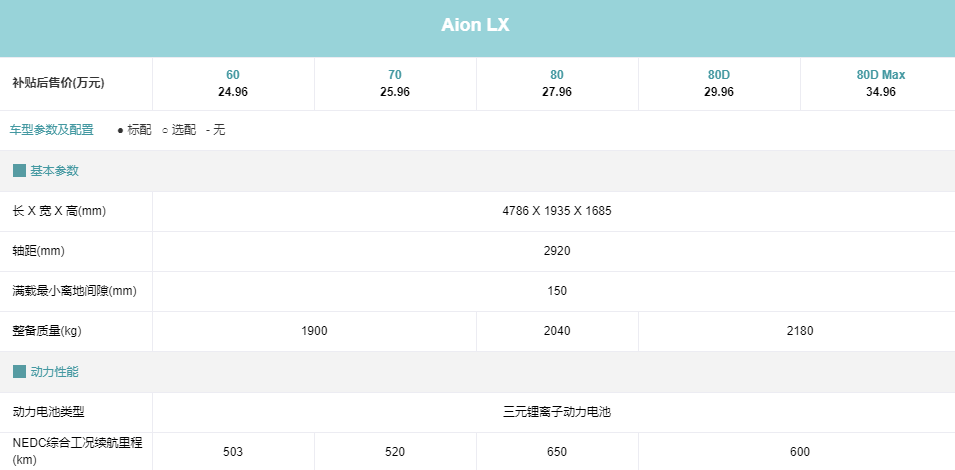Click the 2040 curb weight cell
955x470 pixels.
click(x=557, y=331)
